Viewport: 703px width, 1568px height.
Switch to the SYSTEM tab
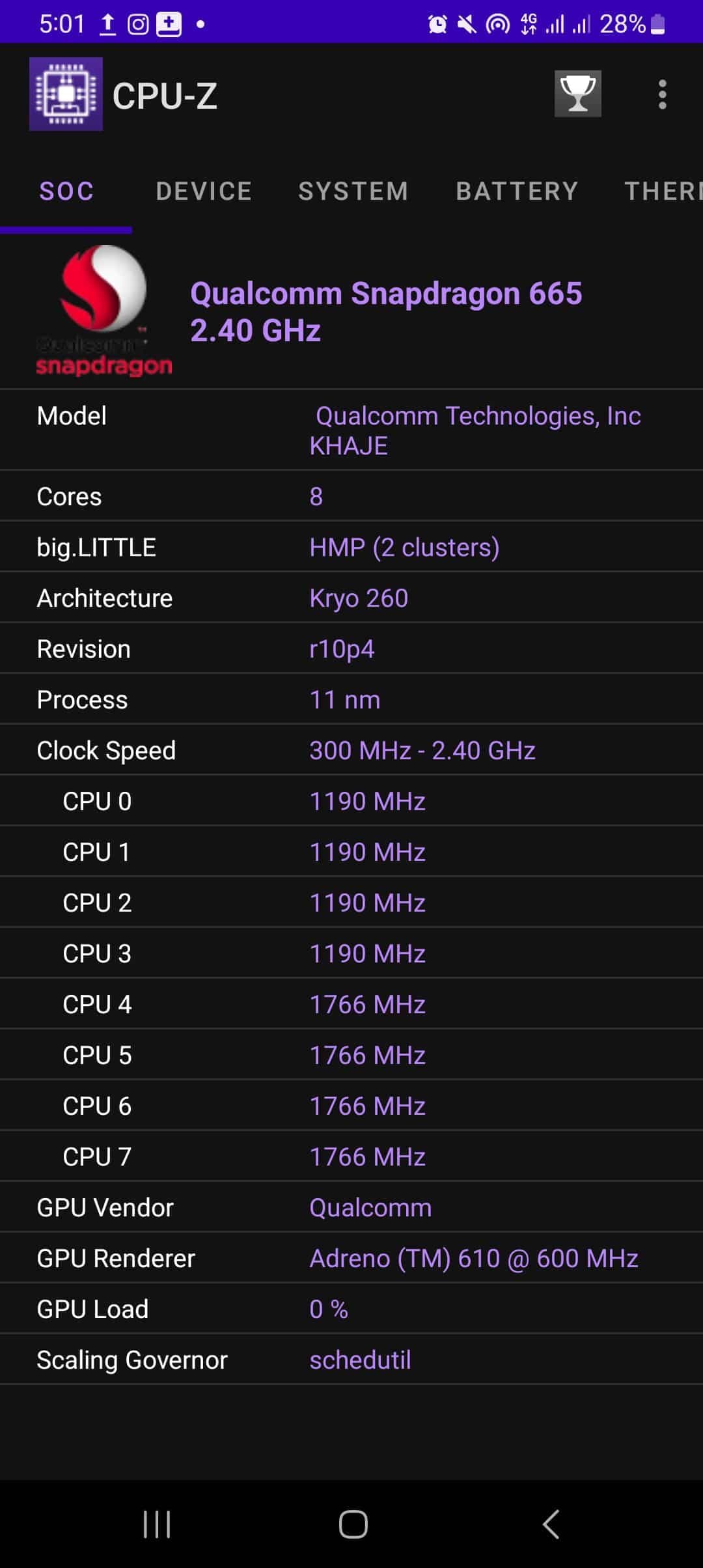[x=353, y=191]
